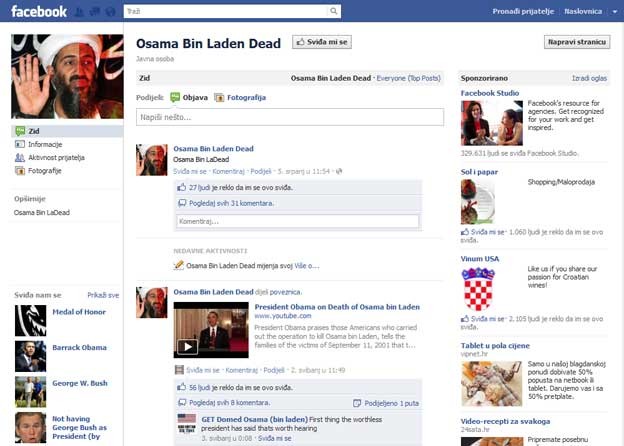This screenshot has height=446, width=624.
Task: Click Napravi stranicu button
Action: 577,42
